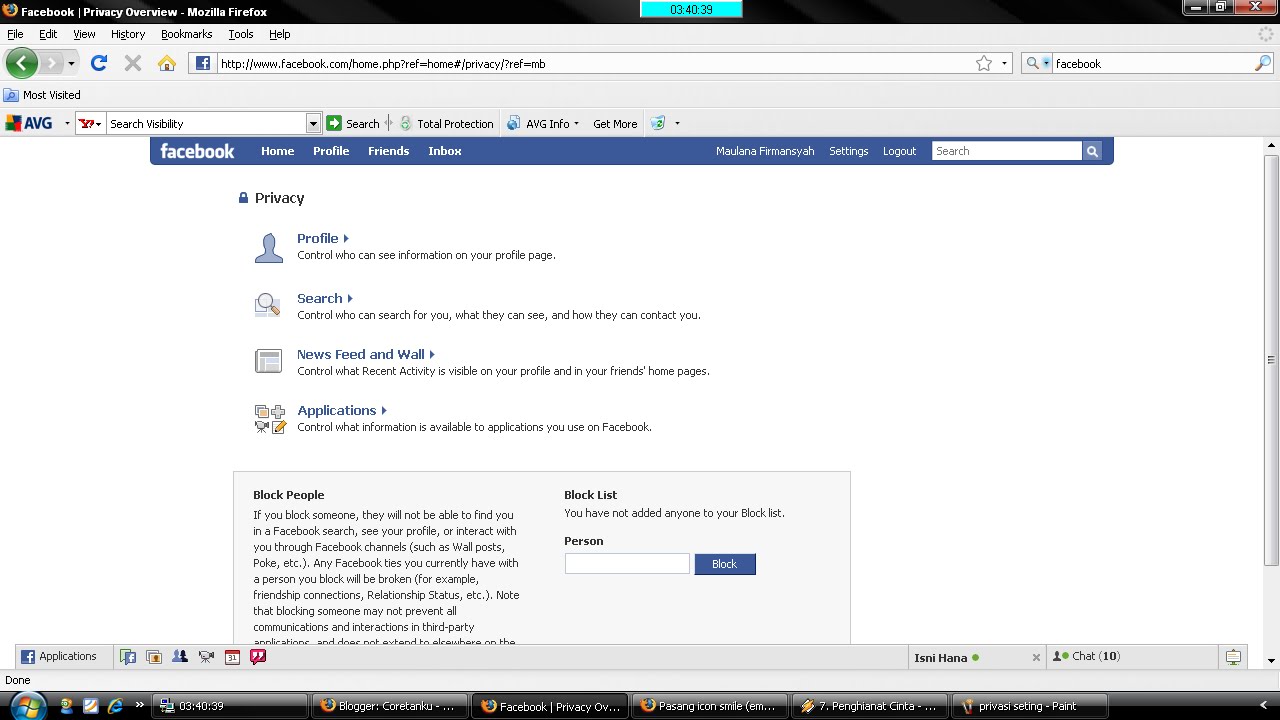This screenshot has width=1280, height=720.
Task: Open the Search Visibility dropdown arrow
Action: pos(313,123)
